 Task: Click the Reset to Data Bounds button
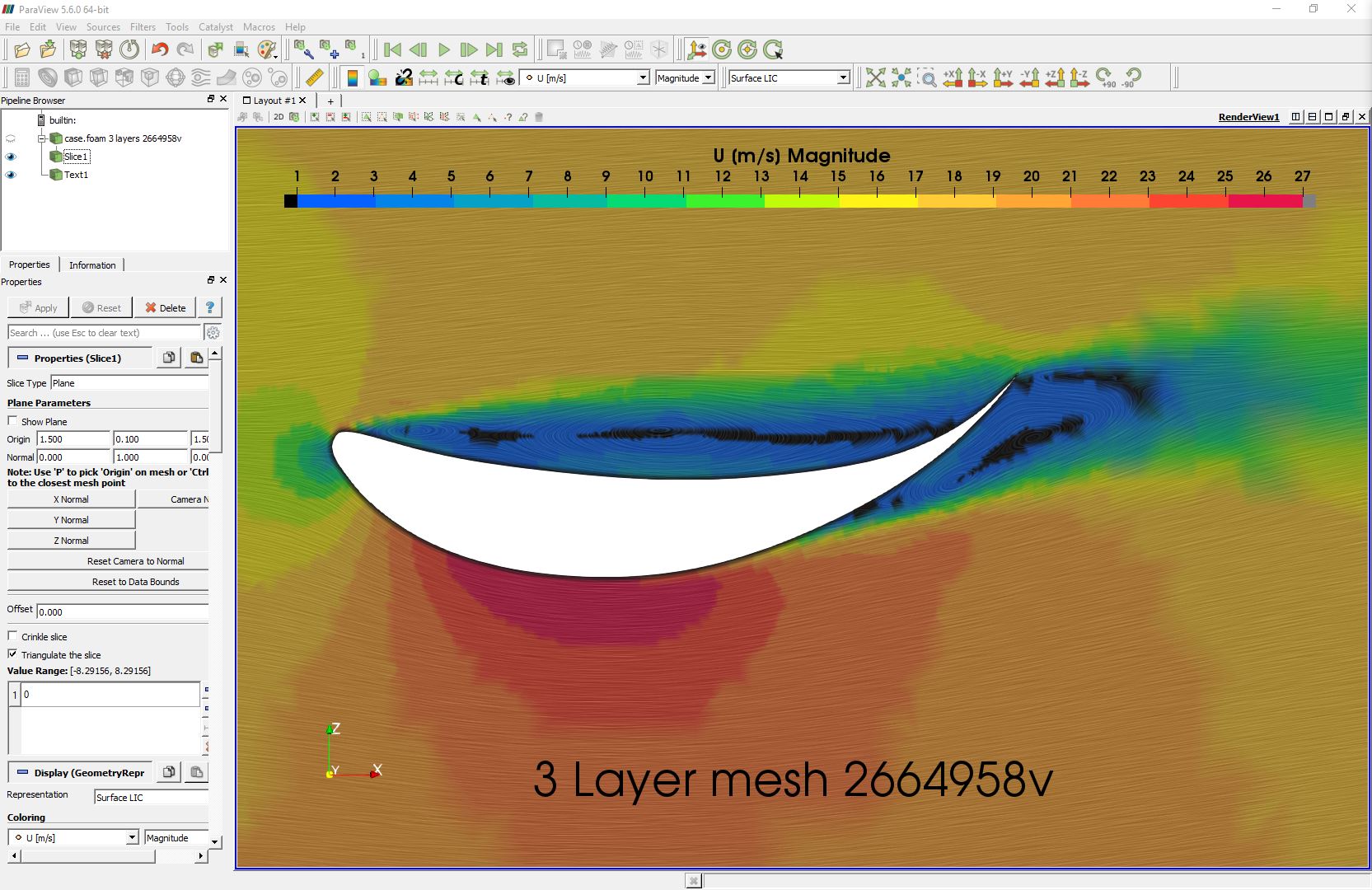coord(135,582)
